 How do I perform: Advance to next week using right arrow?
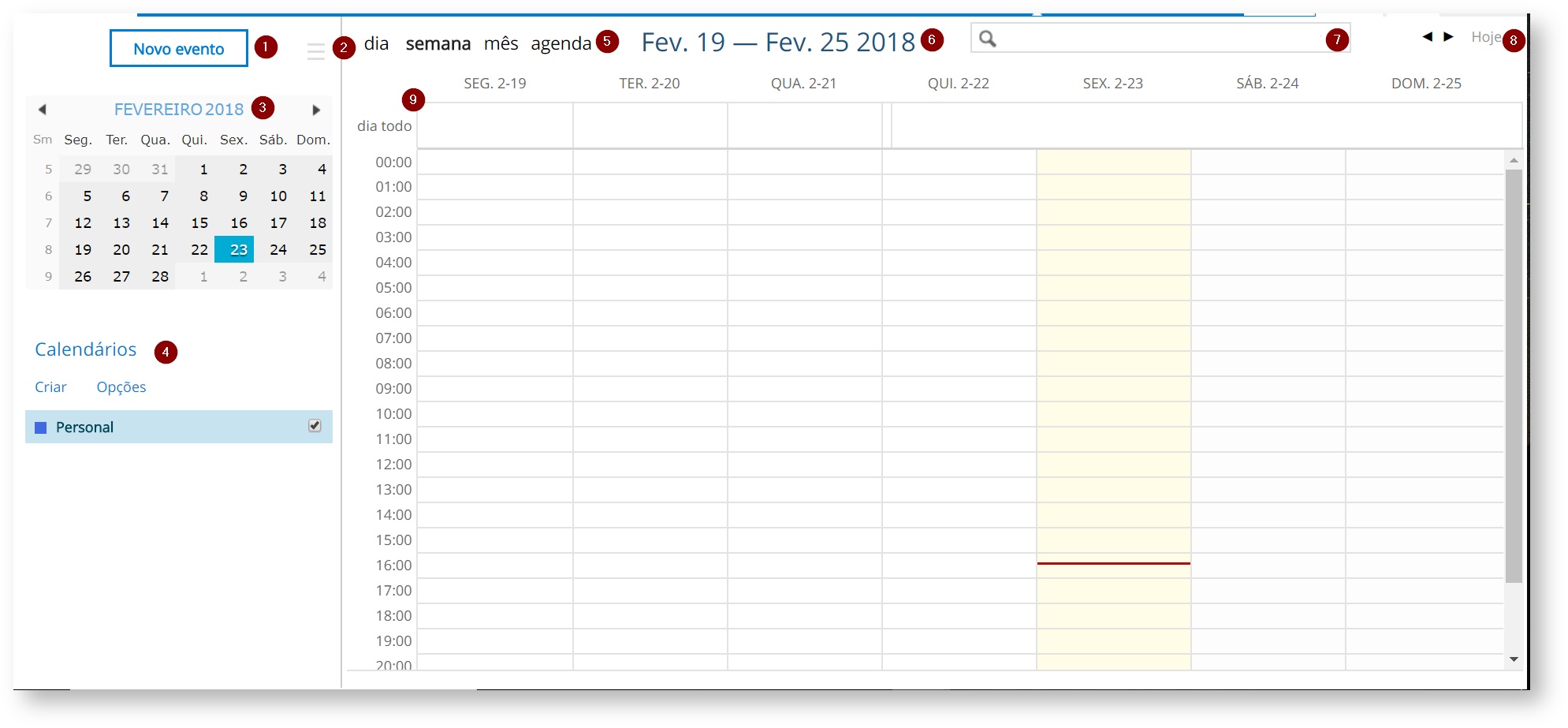pyautogui.click(x=1448, y=37)
